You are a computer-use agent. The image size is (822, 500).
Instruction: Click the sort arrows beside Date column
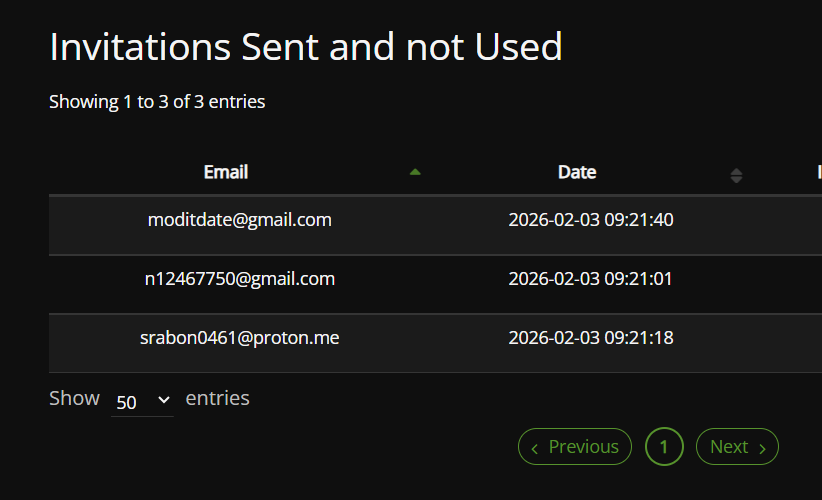coord(736,175)
